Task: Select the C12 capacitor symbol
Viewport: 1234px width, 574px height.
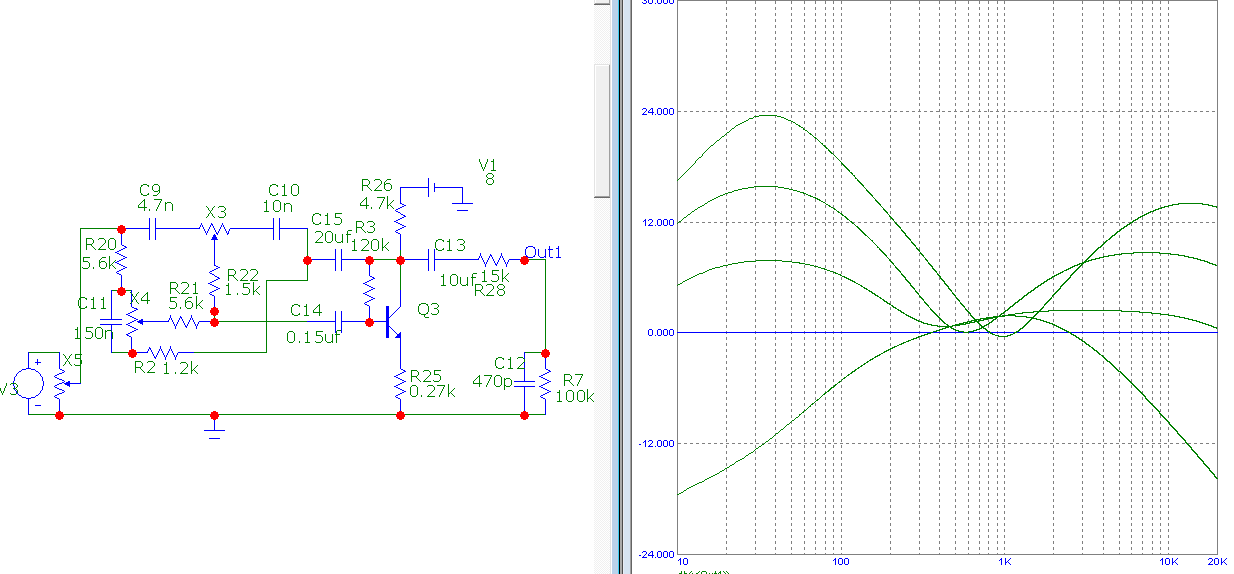Action: [x=525, y=384]
